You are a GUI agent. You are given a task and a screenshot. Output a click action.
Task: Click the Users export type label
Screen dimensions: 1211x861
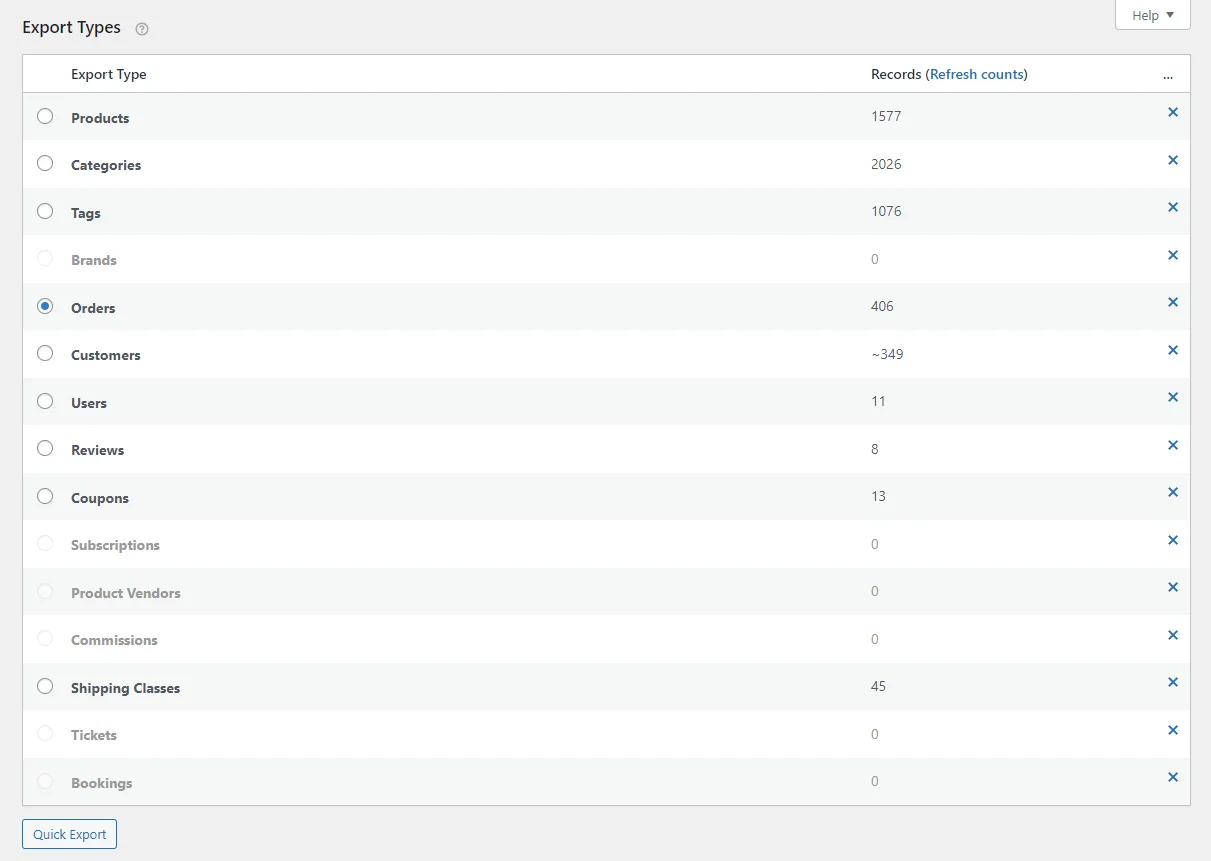pyautogui.click(x=89, y=403)
